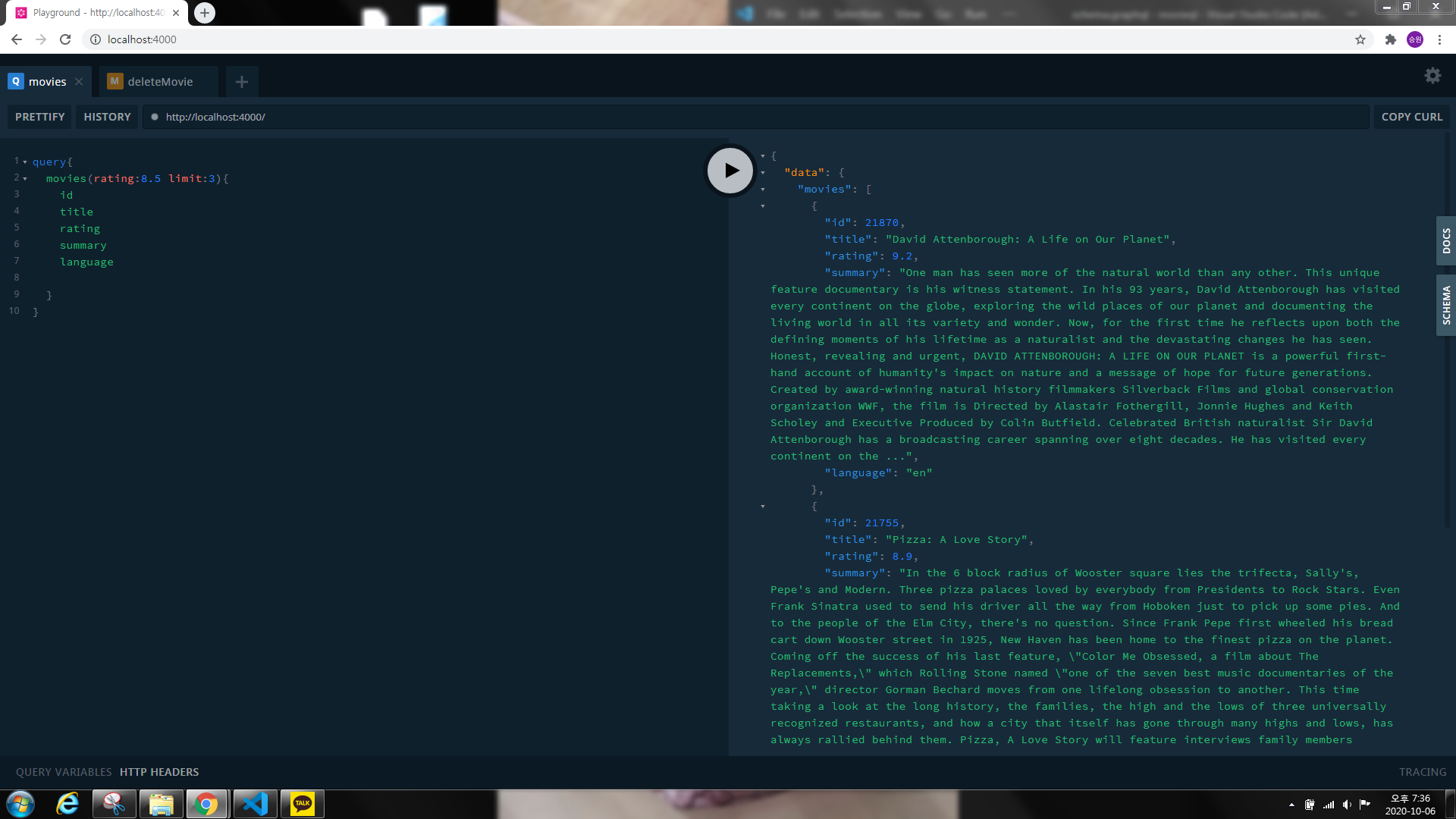The width and height of the screenshot is (1456, 819).
Task: Collapse the root response object
Action: 763,156
